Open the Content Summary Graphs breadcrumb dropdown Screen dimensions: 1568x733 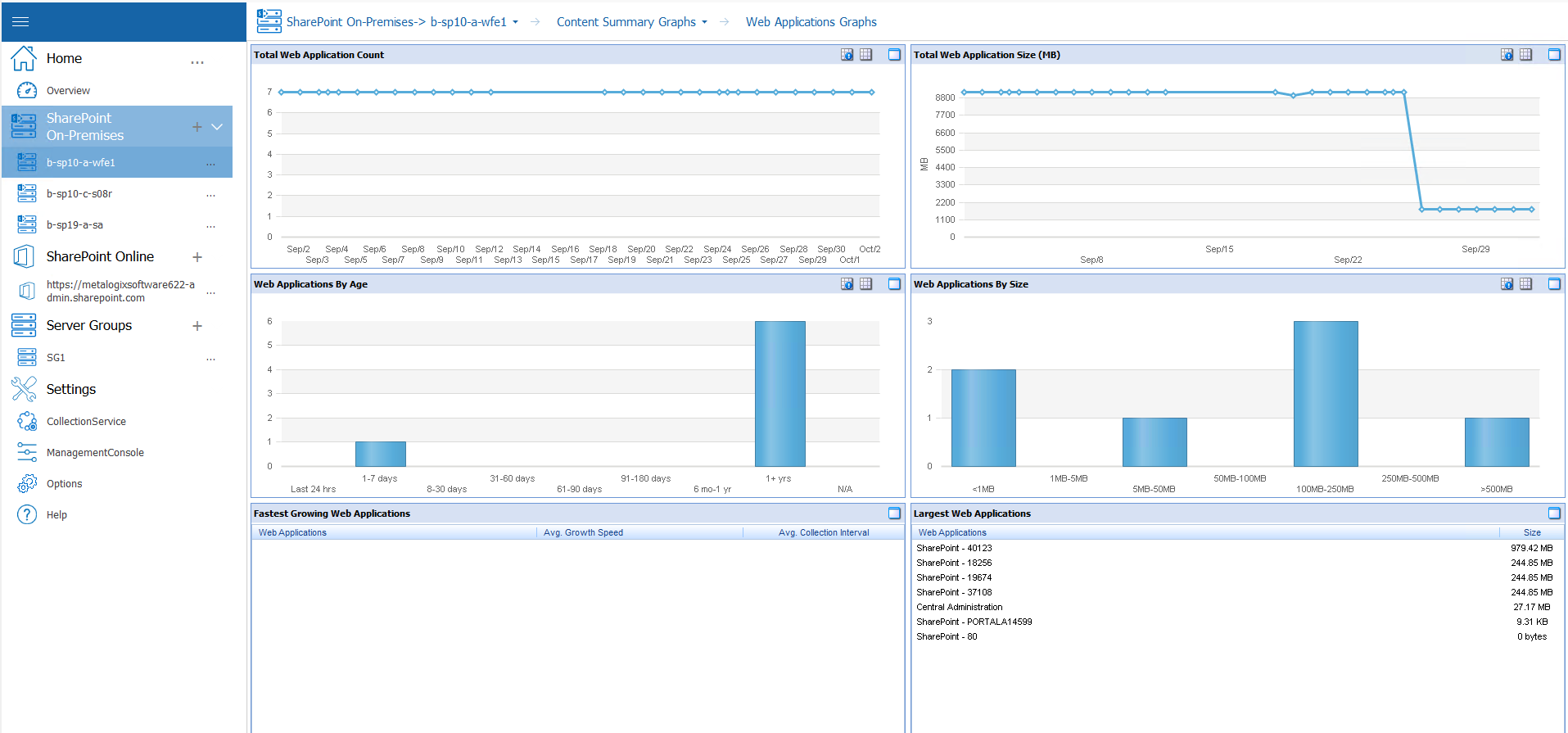[704, 22]
